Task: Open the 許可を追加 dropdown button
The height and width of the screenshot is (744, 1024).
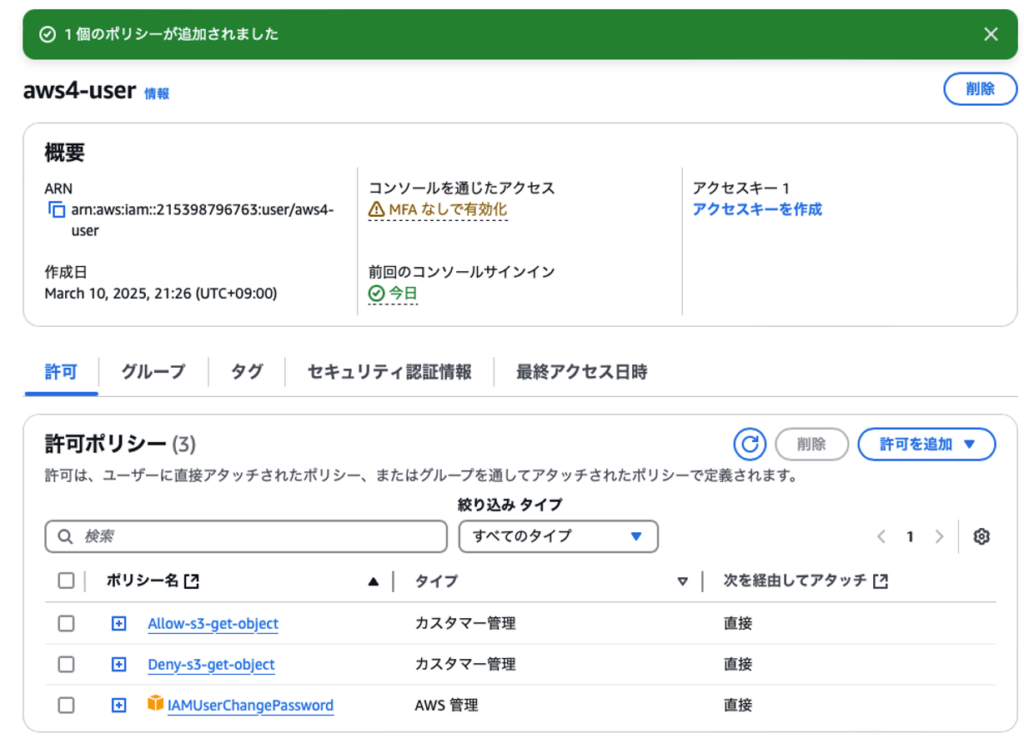Action: click(927, 444)
